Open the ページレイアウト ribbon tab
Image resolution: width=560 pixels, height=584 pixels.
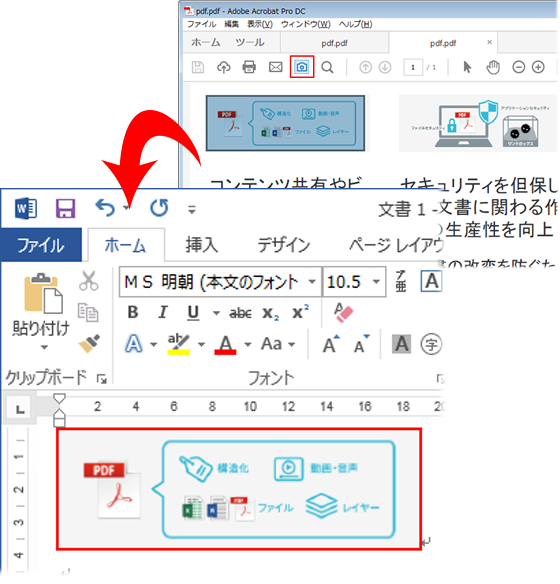coord(396,245)
